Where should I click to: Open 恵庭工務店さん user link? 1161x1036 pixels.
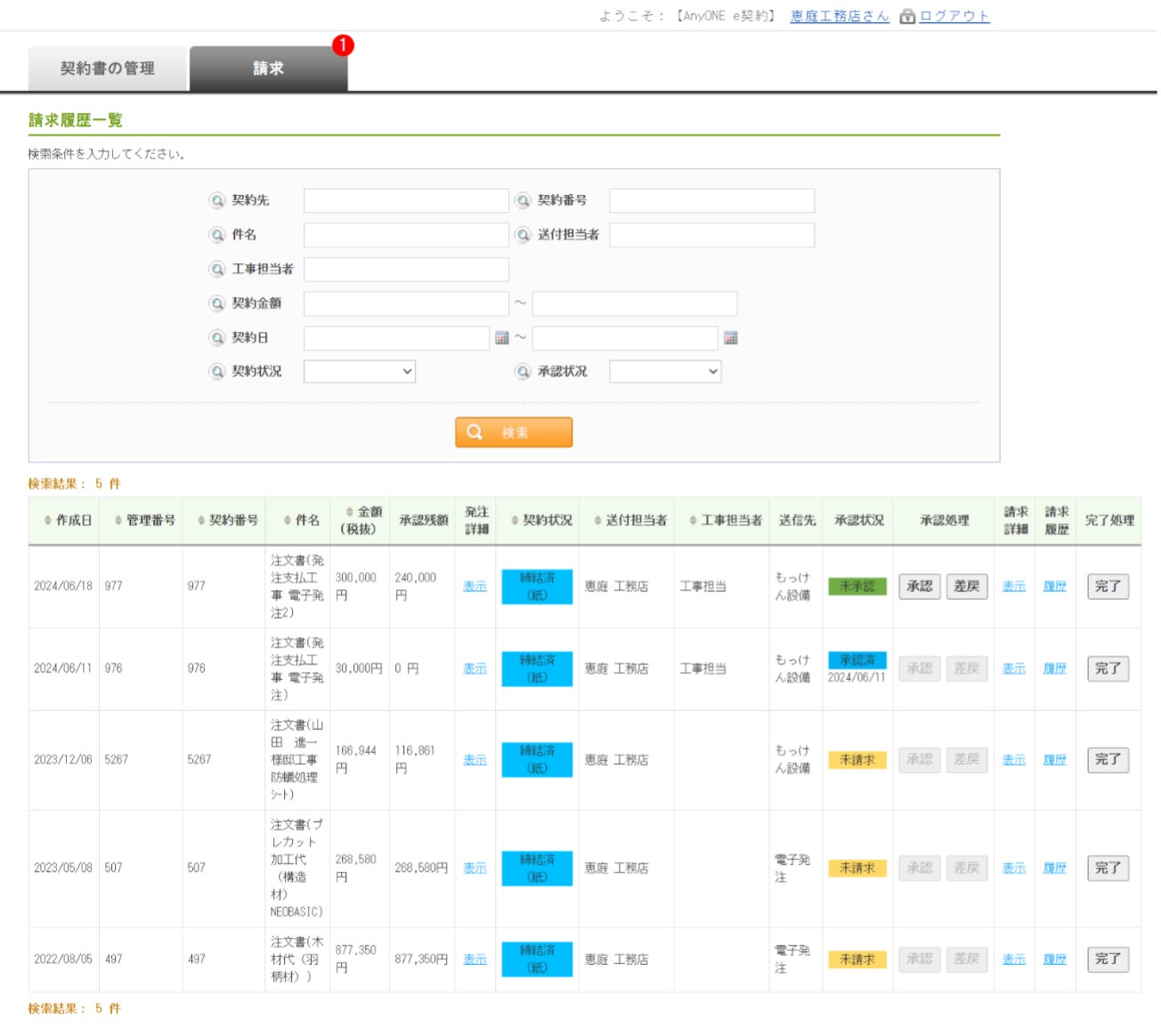tap(840, 16)
